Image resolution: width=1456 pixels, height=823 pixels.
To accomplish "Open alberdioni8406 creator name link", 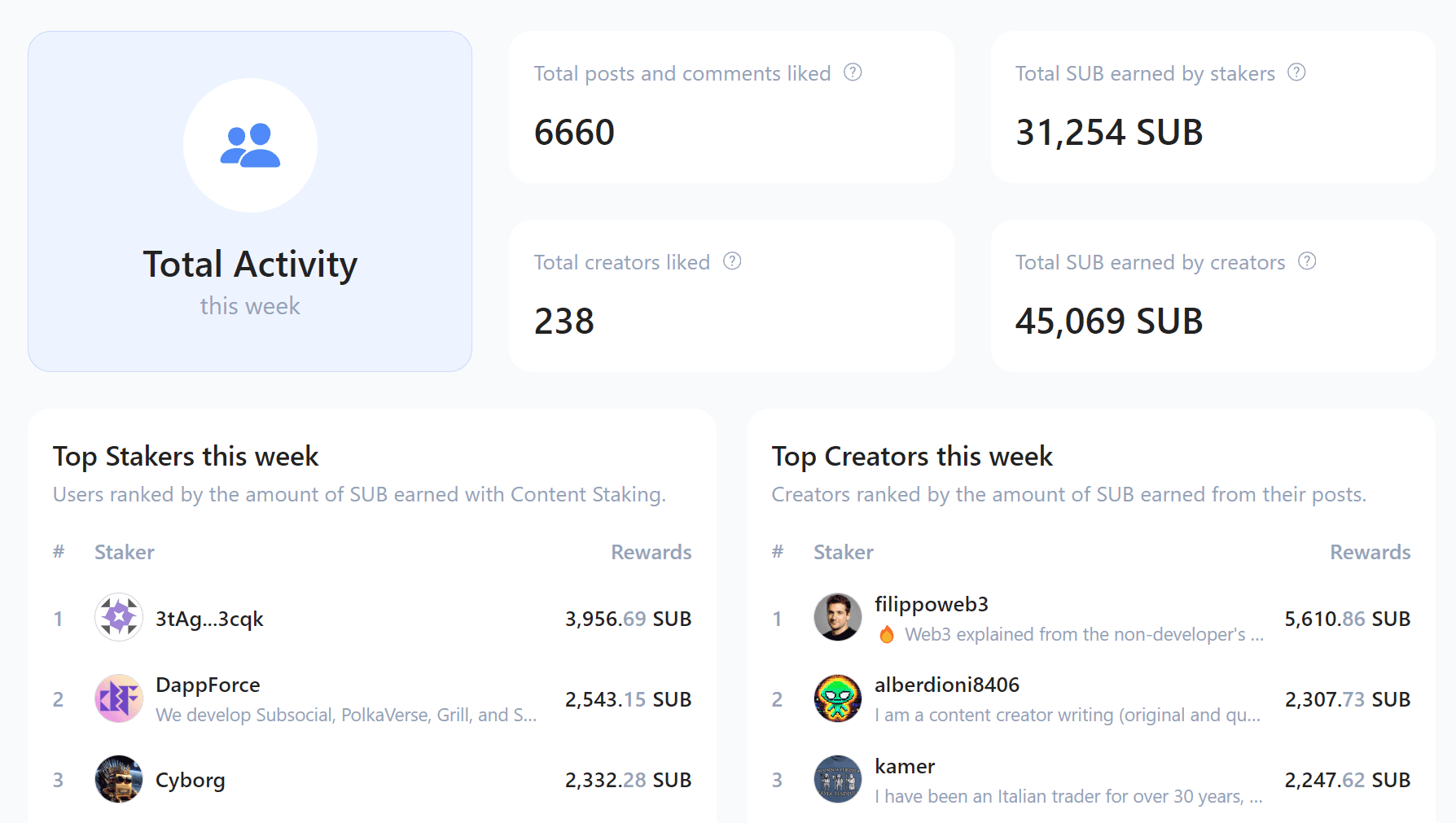I will (947, 685).
